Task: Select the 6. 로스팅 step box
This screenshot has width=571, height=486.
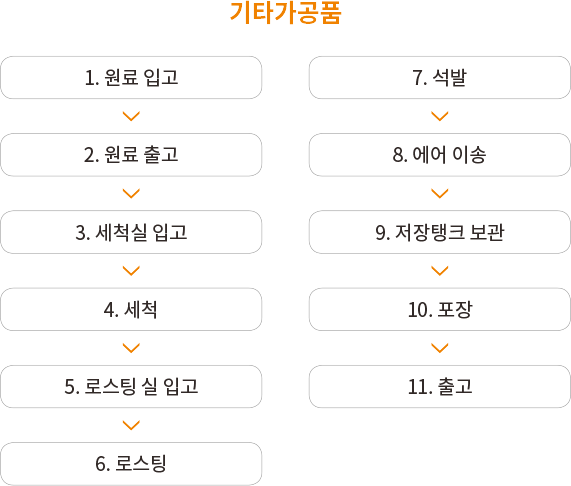Action: coord(131,464)
